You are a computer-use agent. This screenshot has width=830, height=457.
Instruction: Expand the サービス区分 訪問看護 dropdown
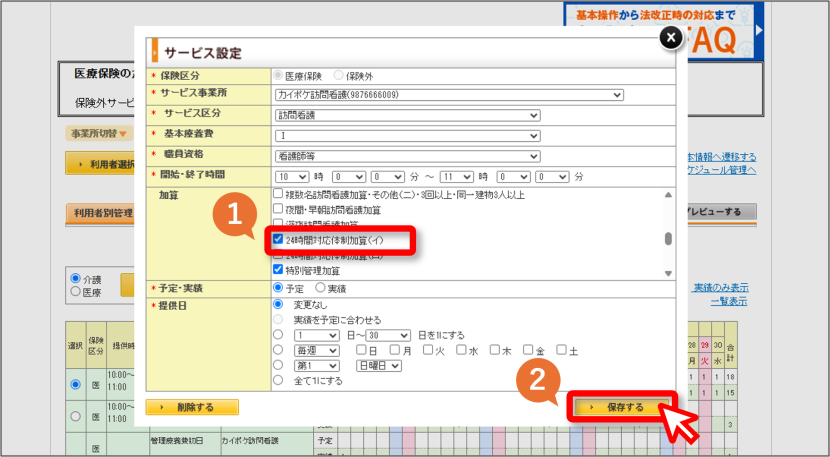pos(408,115)
